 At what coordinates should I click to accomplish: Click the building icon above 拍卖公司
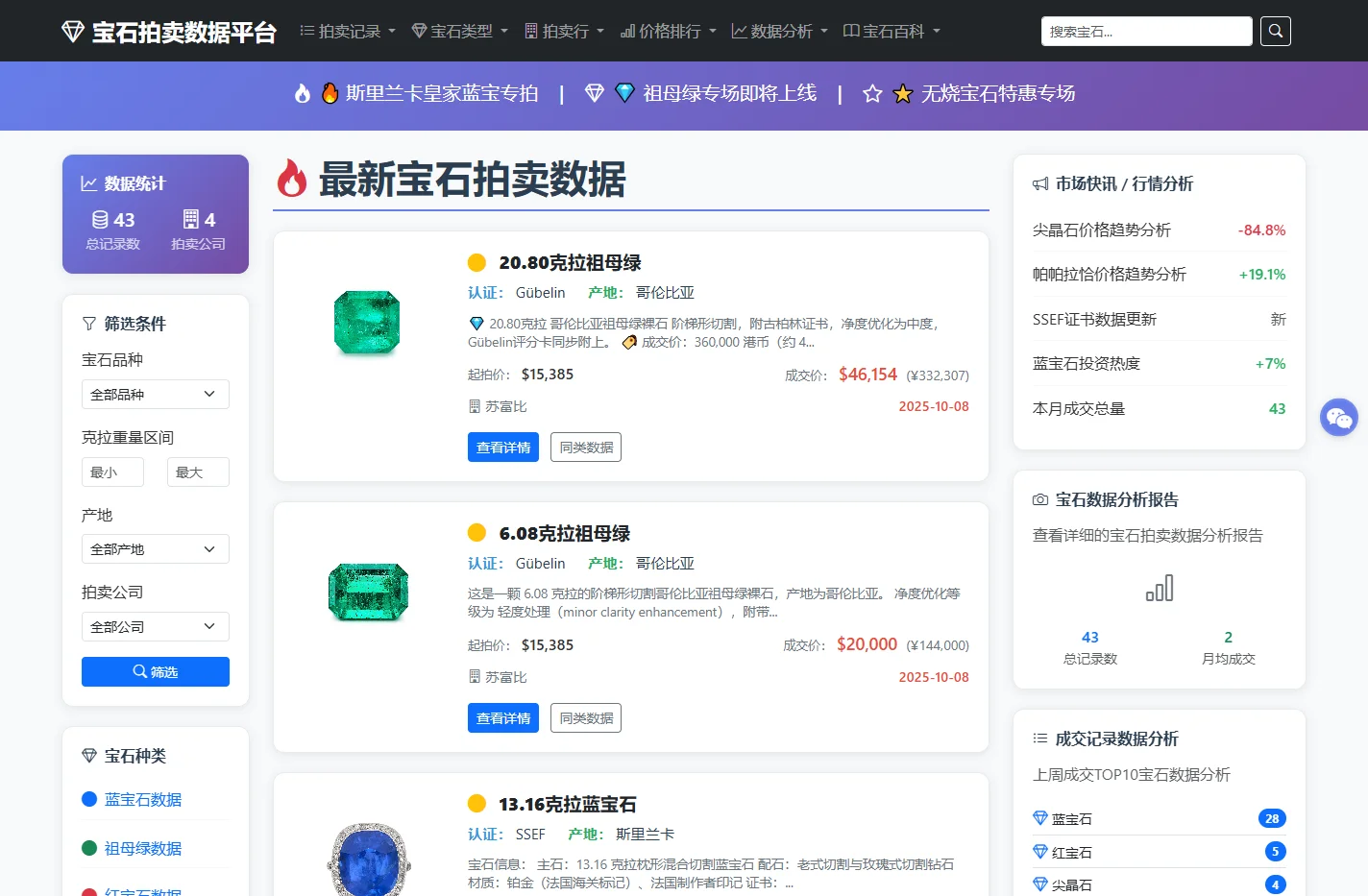pyautogui.click(x=191, y=220)
